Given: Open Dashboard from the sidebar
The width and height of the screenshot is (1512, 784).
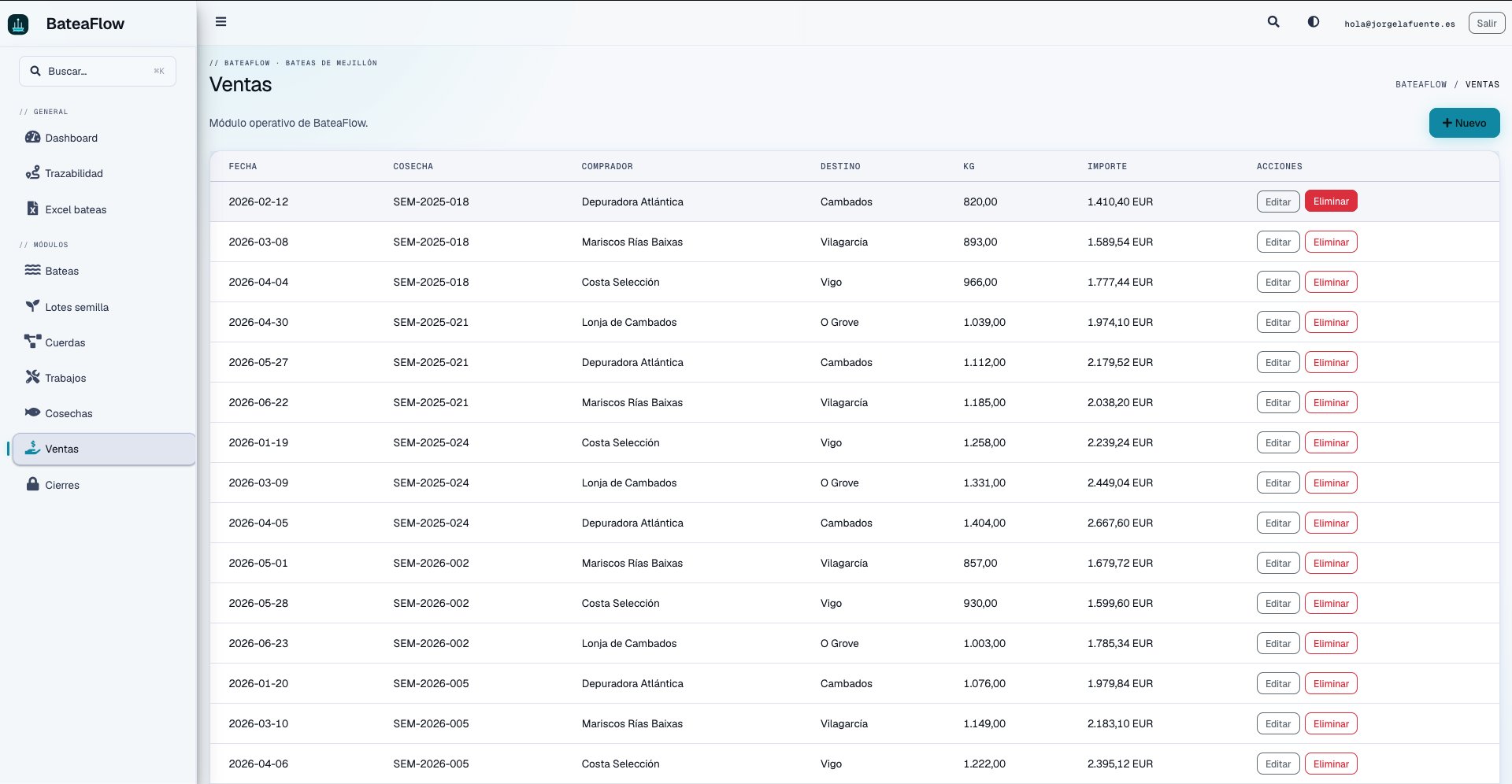Looking at the screenshot, I should coord(104,138).
